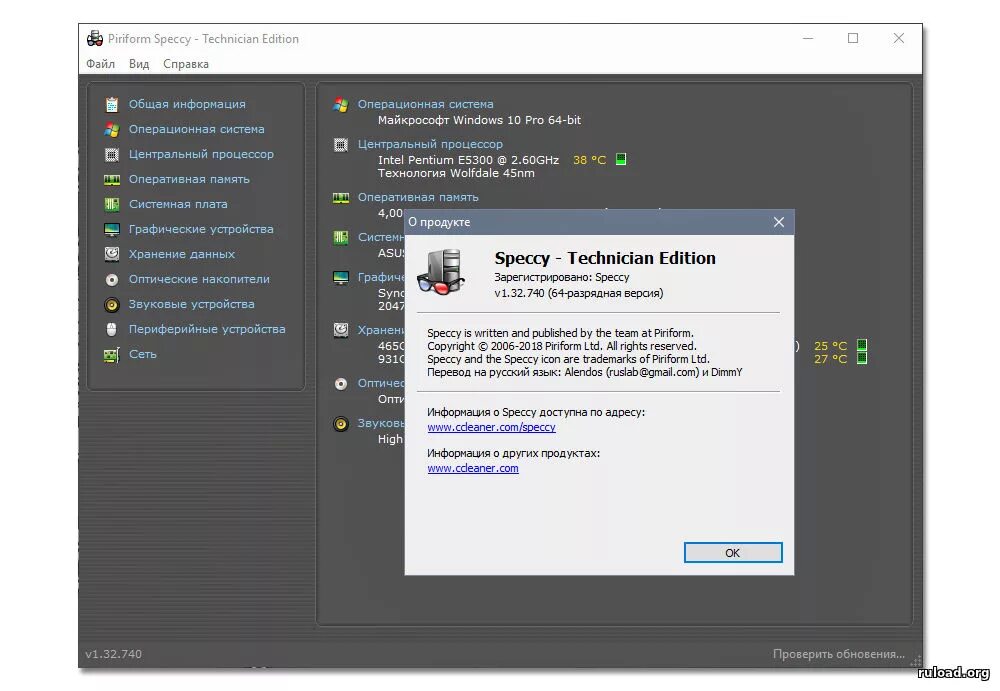
Task: Click the 27 °C drive temperature value
Action: pos(830,359)
